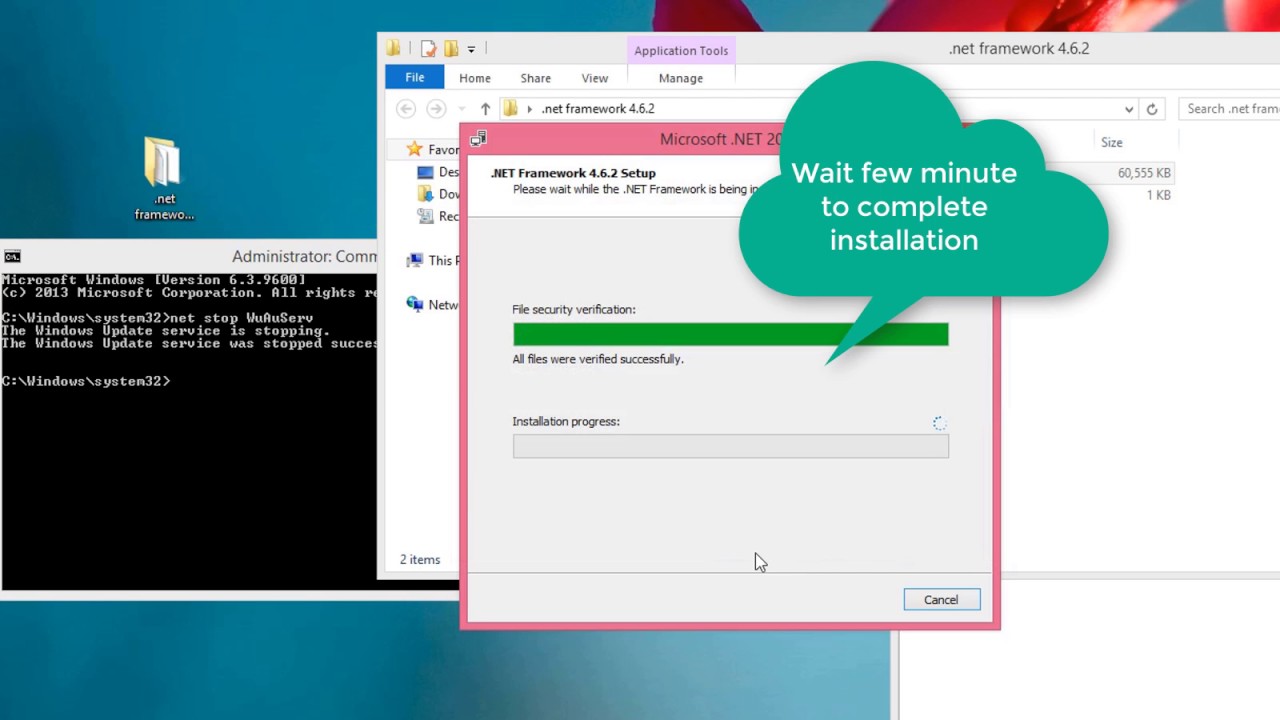Viewport: 1280px width, 720px height.
Task: Click Cancel in the .NET Framework setup
Action: coord(941,600)
